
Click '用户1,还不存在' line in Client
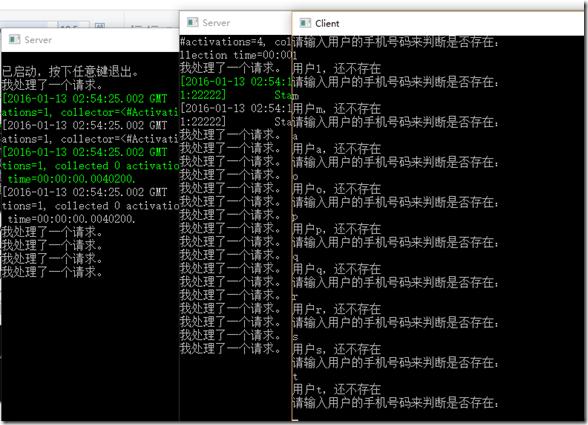coord(337,69)
